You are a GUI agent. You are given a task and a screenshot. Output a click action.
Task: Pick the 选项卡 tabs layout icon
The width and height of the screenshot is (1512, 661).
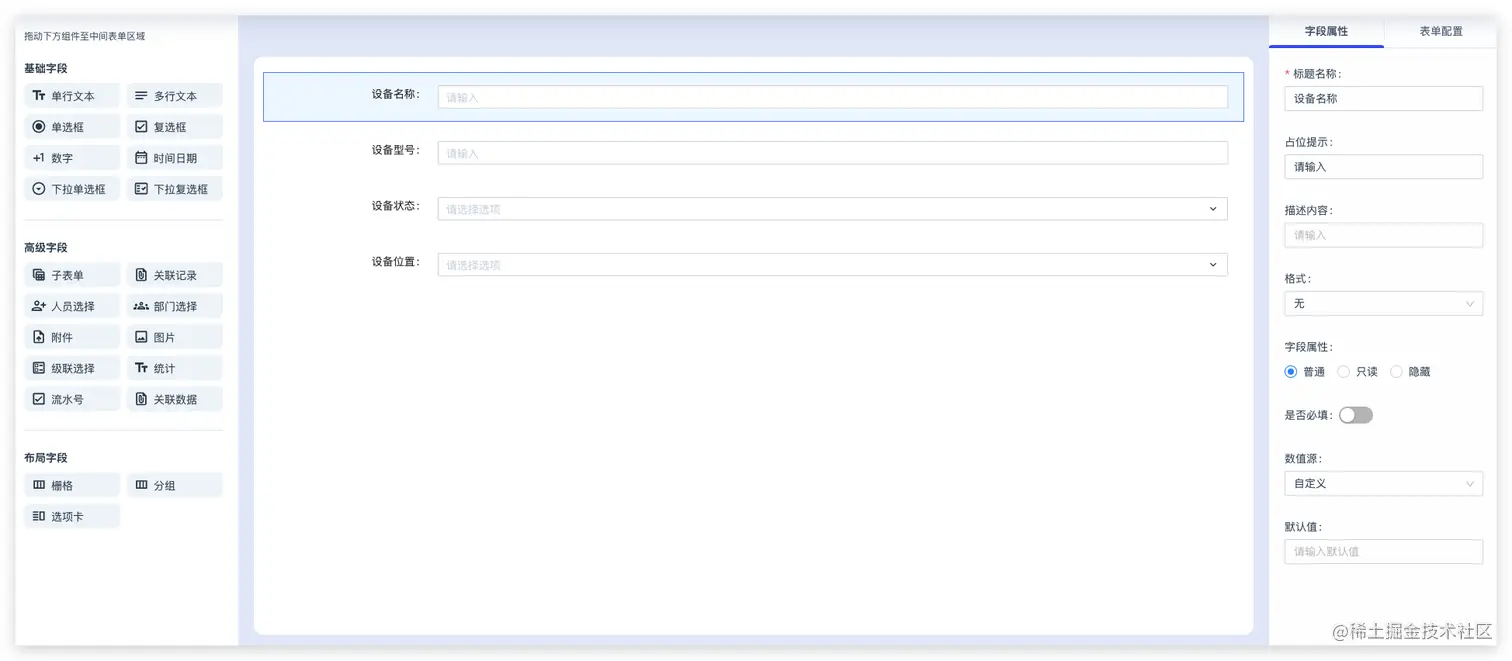[39, 516]
